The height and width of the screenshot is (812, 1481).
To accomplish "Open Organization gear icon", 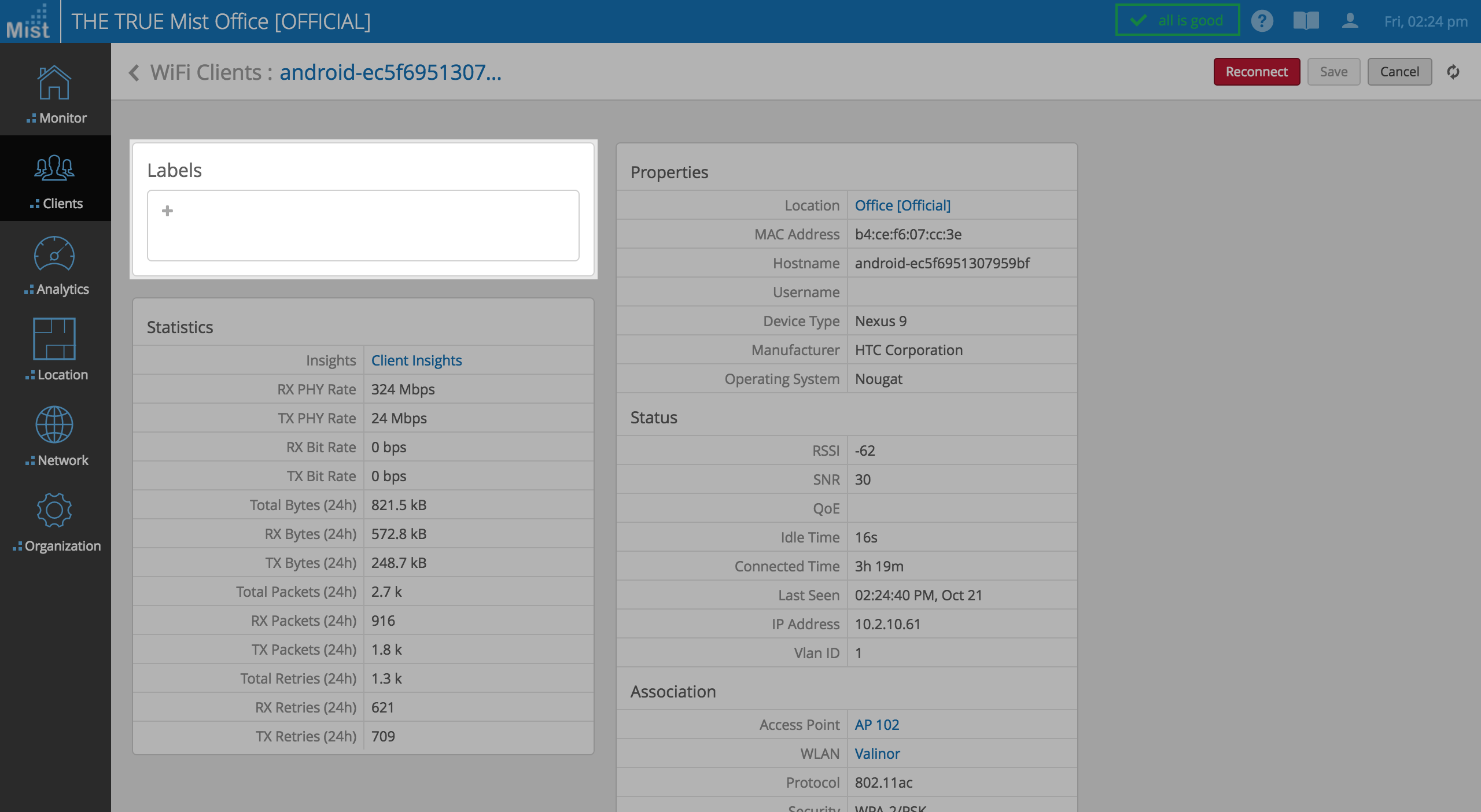I will [x=54, y=511].
